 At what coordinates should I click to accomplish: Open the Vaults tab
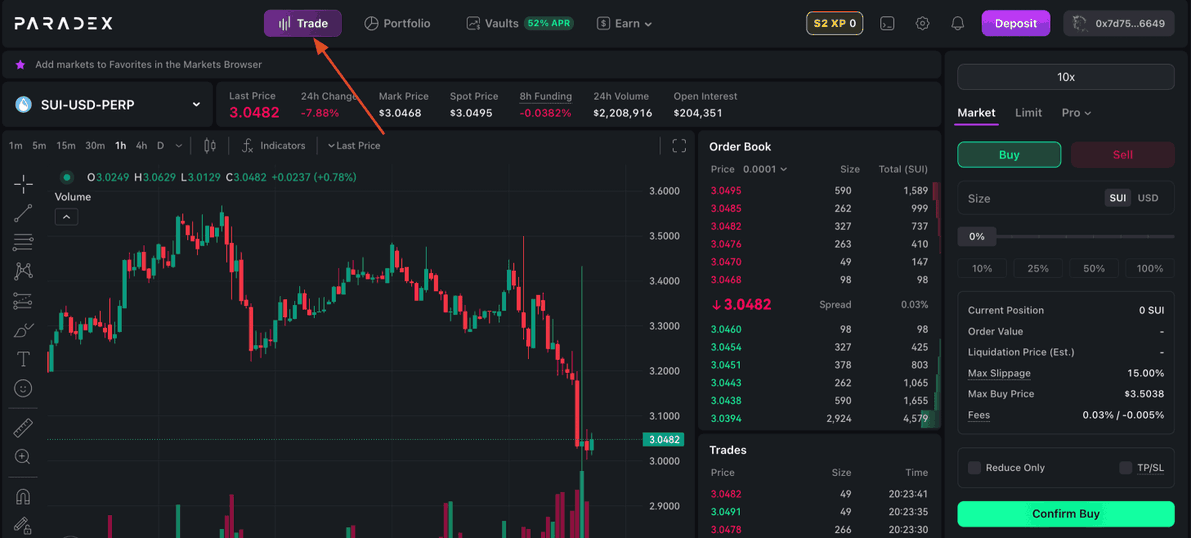point(519,23)
